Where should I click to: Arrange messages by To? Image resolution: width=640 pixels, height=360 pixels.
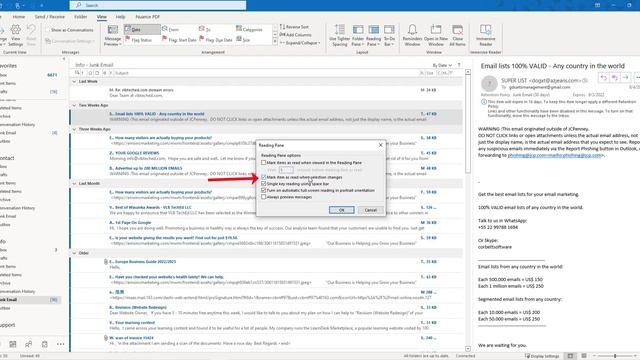tap(205, 29)
